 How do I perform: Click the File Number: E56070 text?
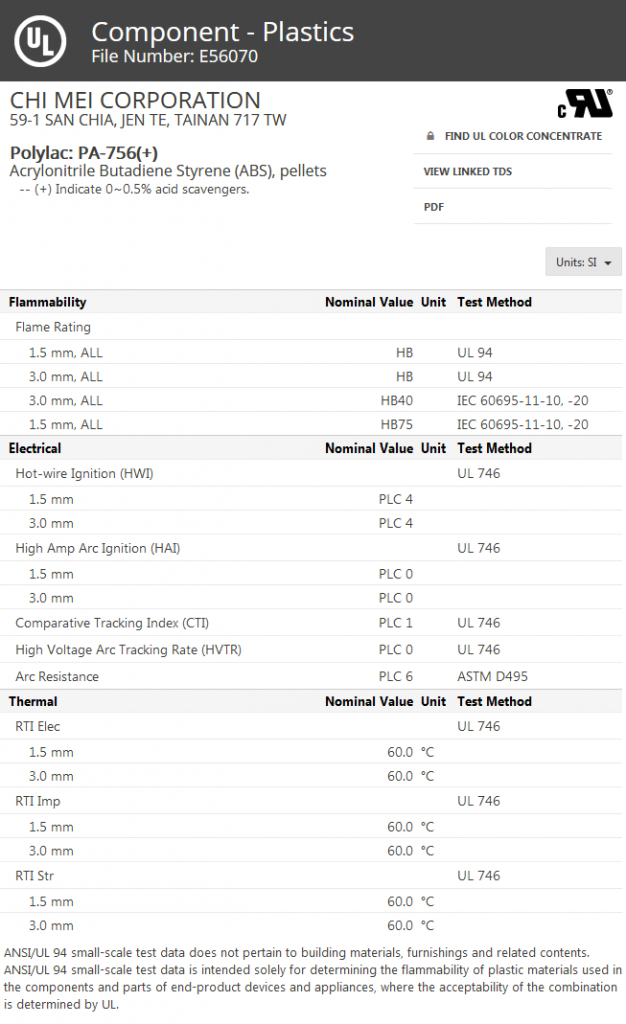(174, 57)
